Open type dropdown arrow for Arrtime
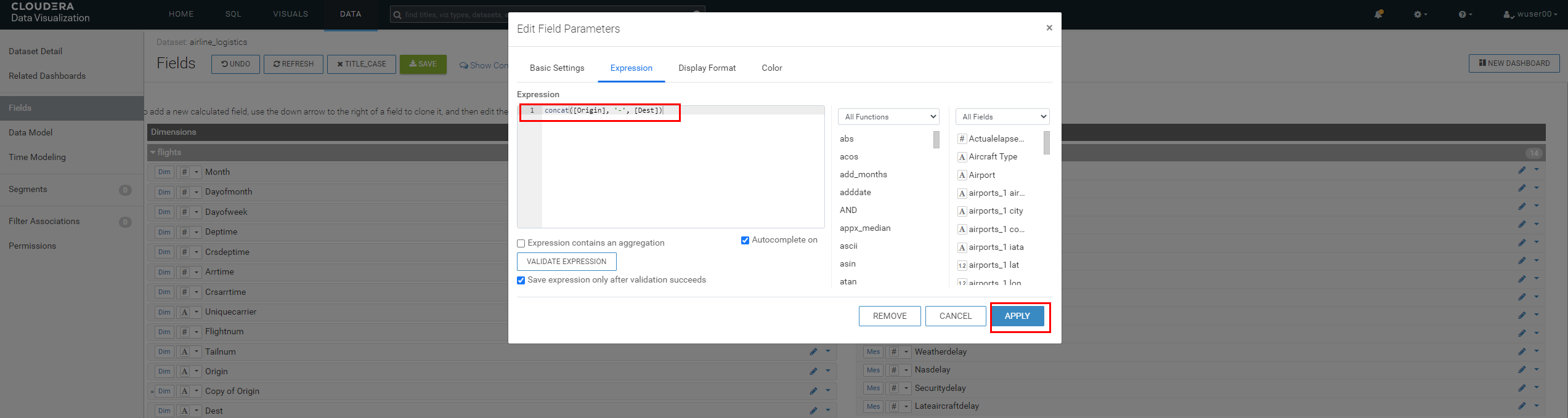 point(197,272)
